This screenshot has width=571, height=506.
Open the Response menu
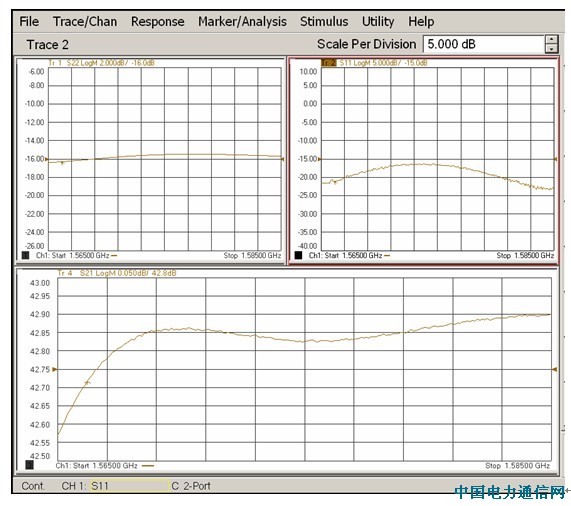coord(158,21)
